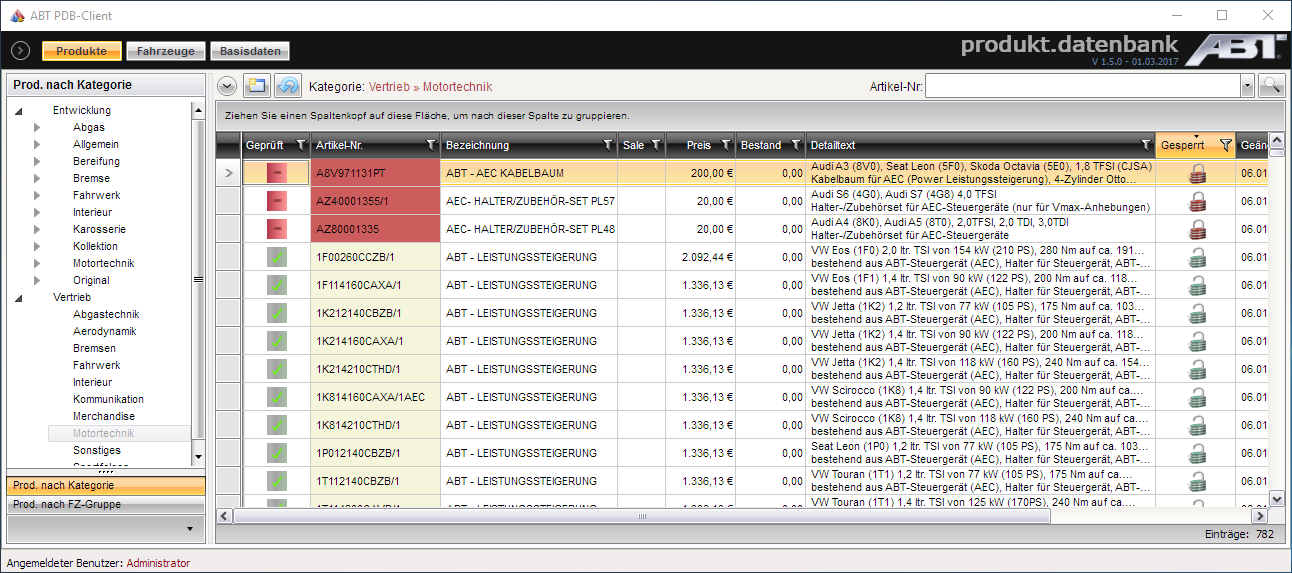Open the filter on the Artikel-Nr. column

pyautogui.click(x=430, y=145)
